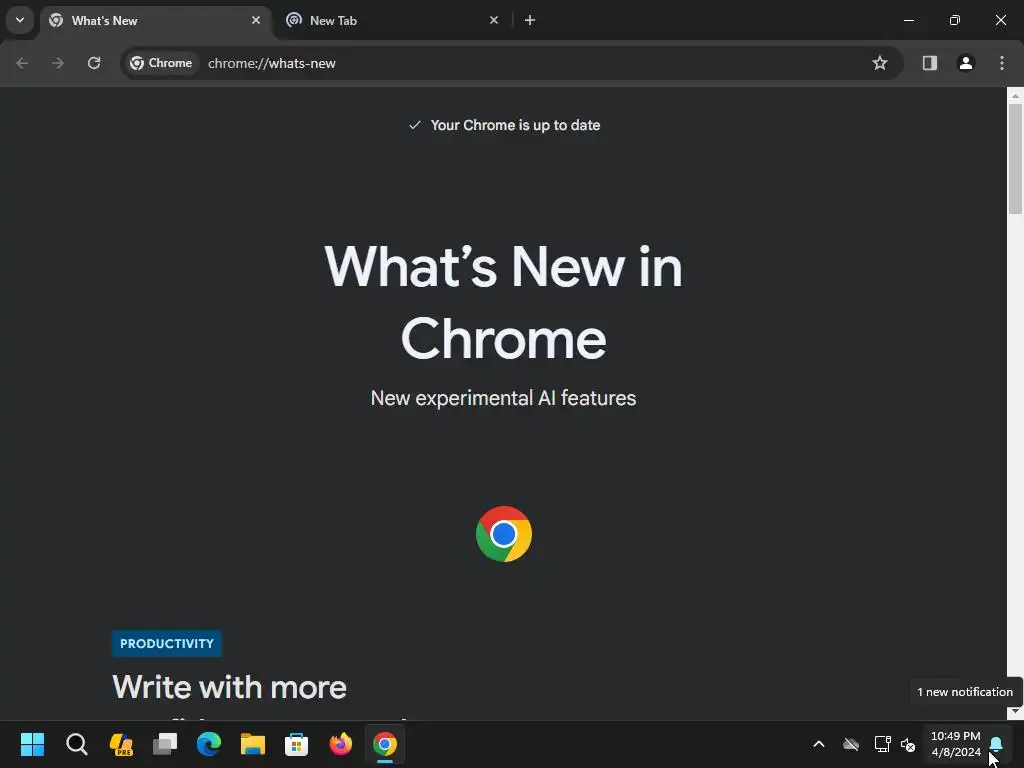The image size is (1024, 768).
Task: Launch Firefox from the taskbar
Action: coord(340,744)
